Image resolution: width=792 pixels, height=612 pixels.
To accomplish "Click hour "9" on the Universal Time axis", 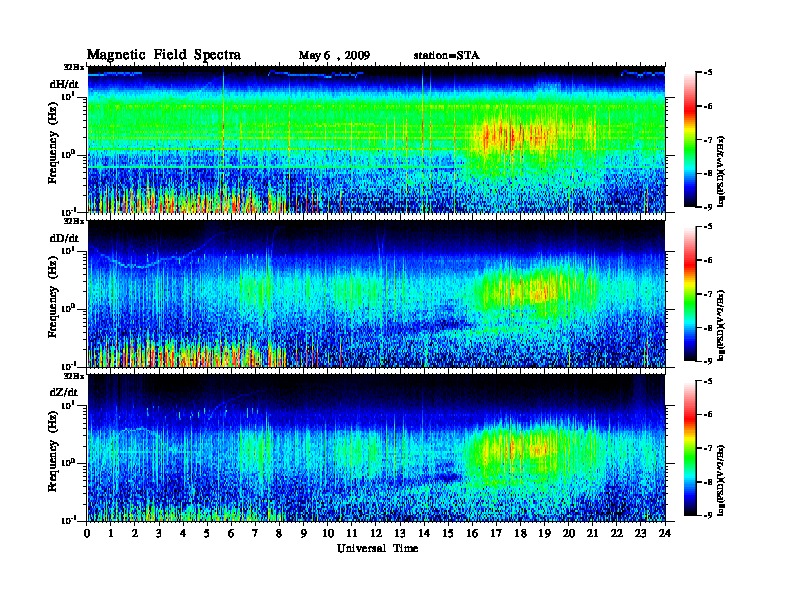I will (x=304, y=533).
